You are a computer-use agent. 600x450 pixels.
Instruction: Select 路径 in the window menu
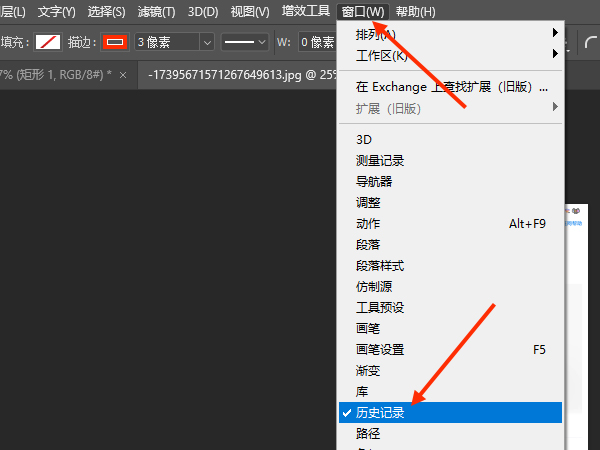click(368, 433)
